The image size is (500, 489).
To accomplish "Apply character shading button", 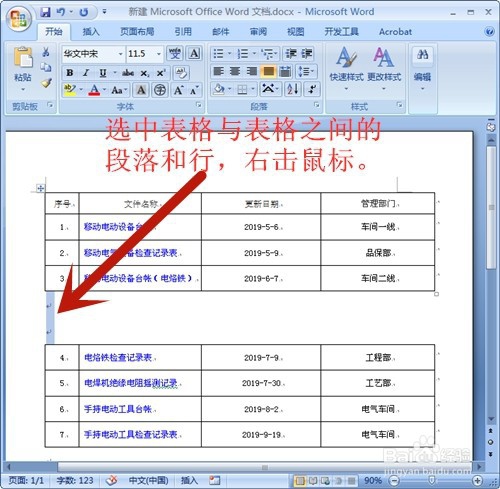I will 141,90.
